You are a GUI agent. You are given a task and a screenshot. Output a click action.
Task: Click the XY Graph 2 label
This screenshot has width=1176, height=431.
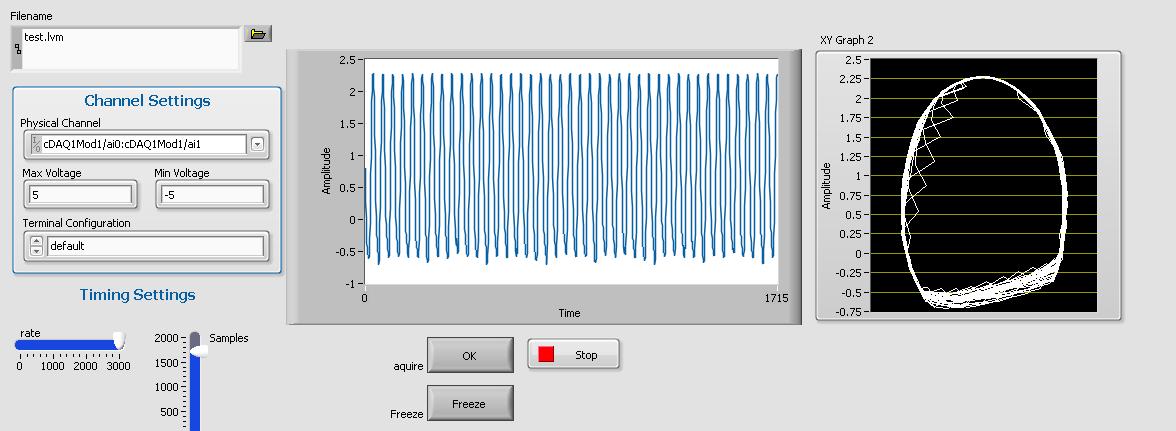pos(847,40)
